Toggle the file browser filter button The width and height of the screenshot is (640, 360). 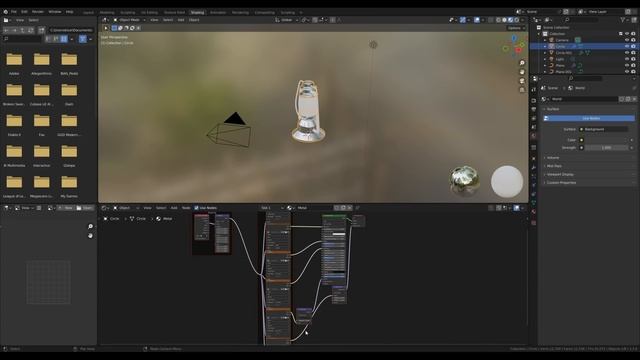click(x=82, y=39)
